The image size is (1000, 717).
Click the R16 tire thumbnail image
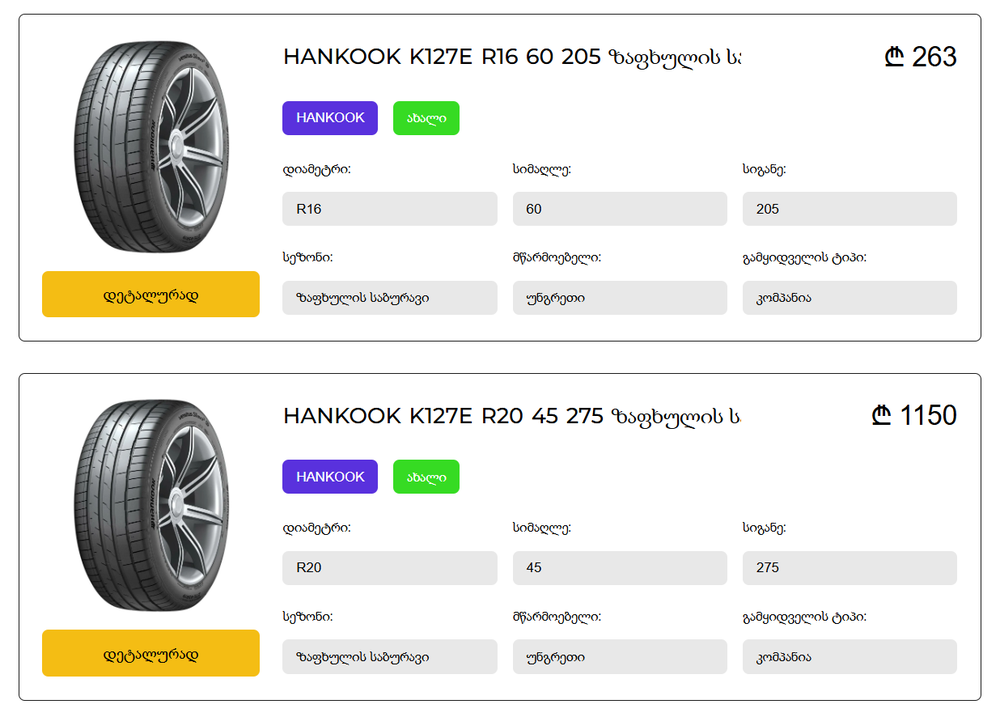tap(151, 147)
